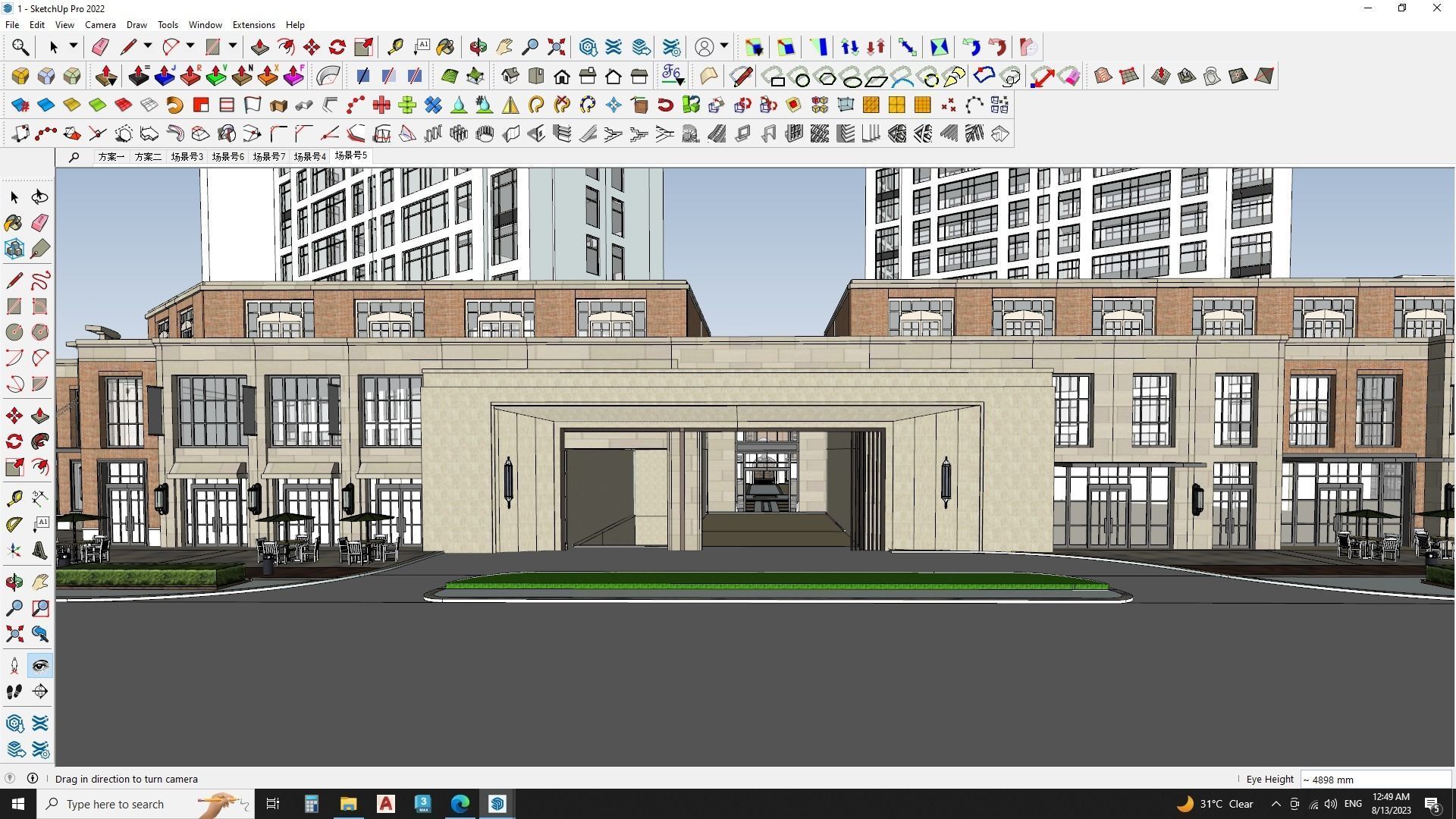Screen dimensions: 1456x819
Task: Select the Circle tool in left toolbar
Action: point(14,332)
